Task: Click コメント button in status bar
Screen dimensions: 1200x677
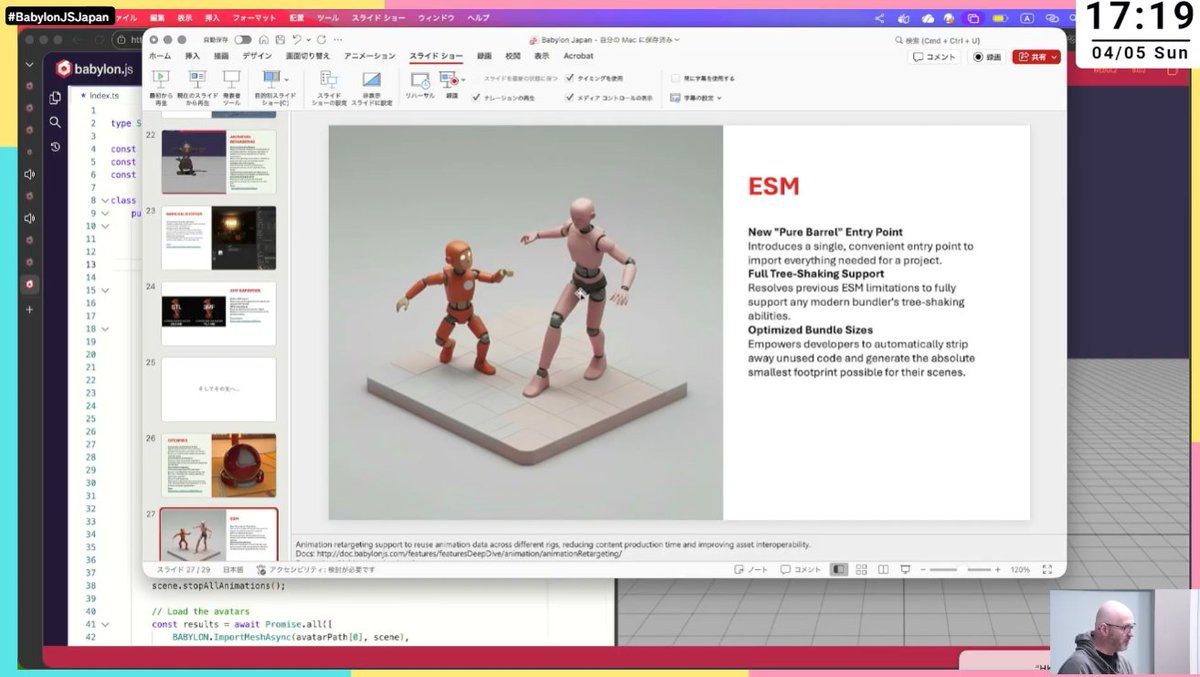Action: tap(800, 569)
